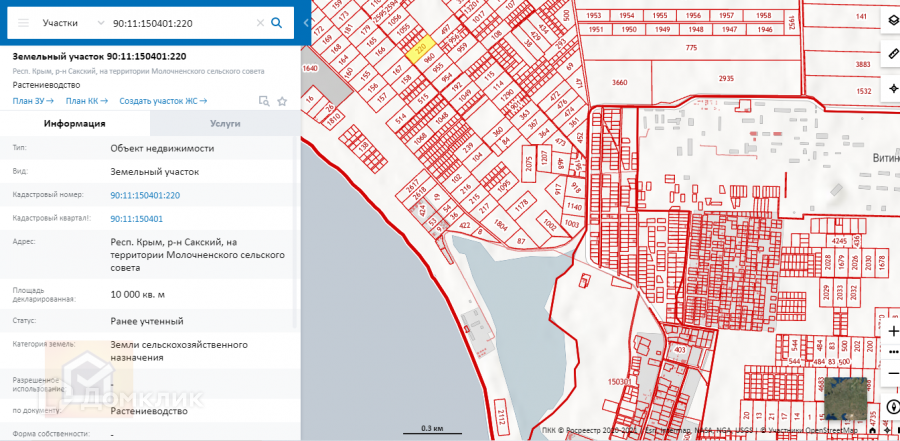Open cadastral quarter link 90:11:150401
This screenshot has width=900, height=441.
[x=136, y=218]
